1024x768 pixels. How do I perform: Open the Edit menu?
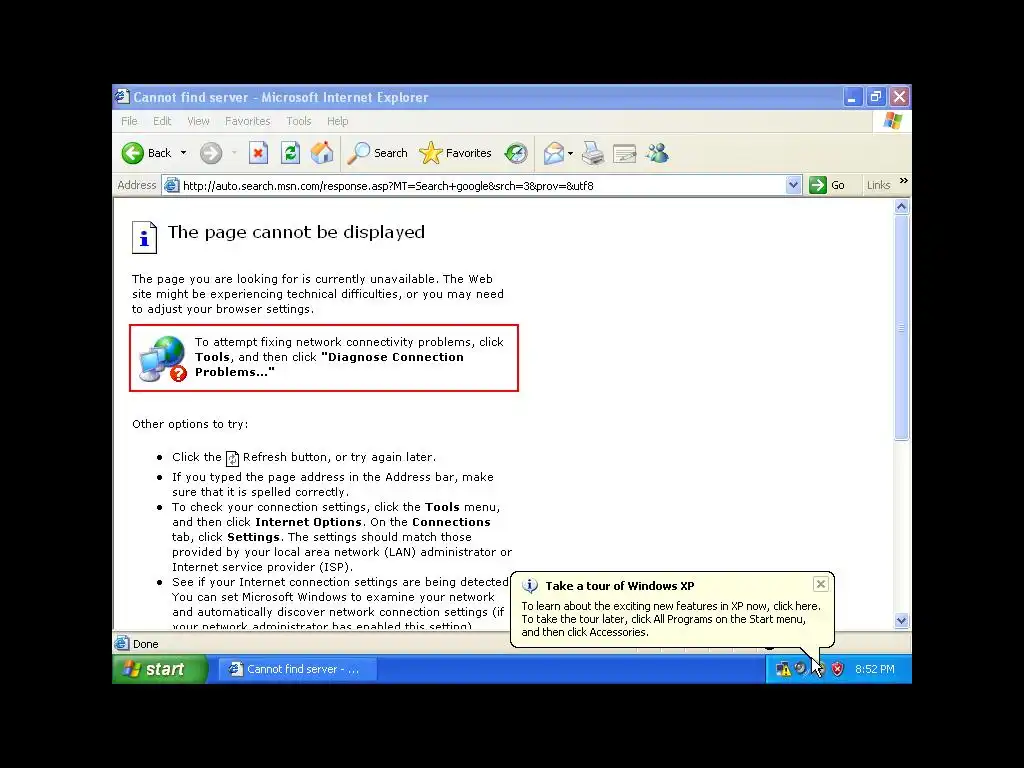pyautogui.click(x=162, y=121)
